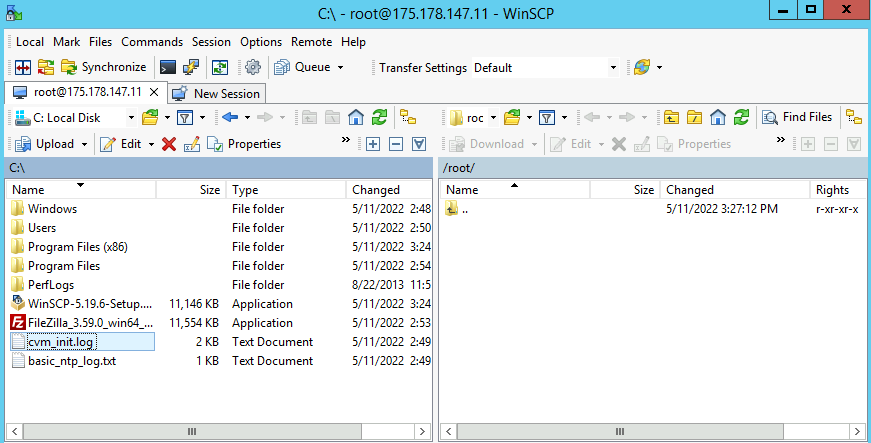Screen dimensions: 871x443
Task: Open the Commands menu
Action: tap(152, 42)
